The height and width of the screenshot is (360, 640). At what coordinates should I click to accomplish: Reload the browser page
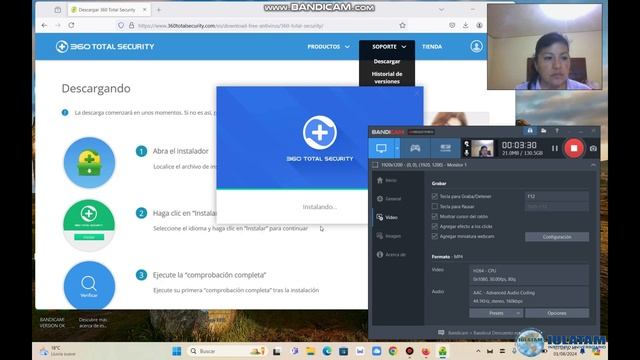pos(71,25)
